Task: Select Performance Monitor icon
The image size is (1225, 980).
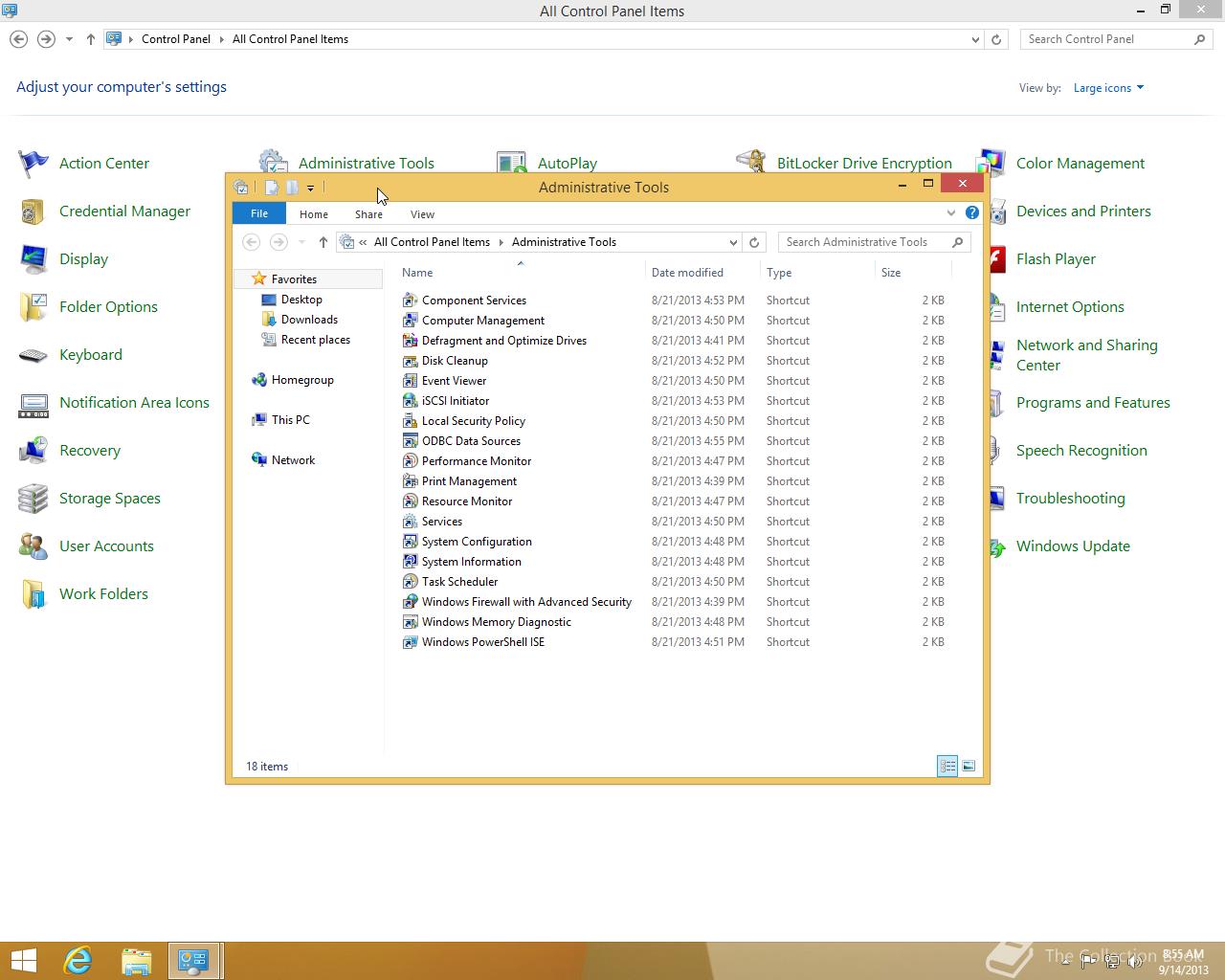Action: coord(410,461)
